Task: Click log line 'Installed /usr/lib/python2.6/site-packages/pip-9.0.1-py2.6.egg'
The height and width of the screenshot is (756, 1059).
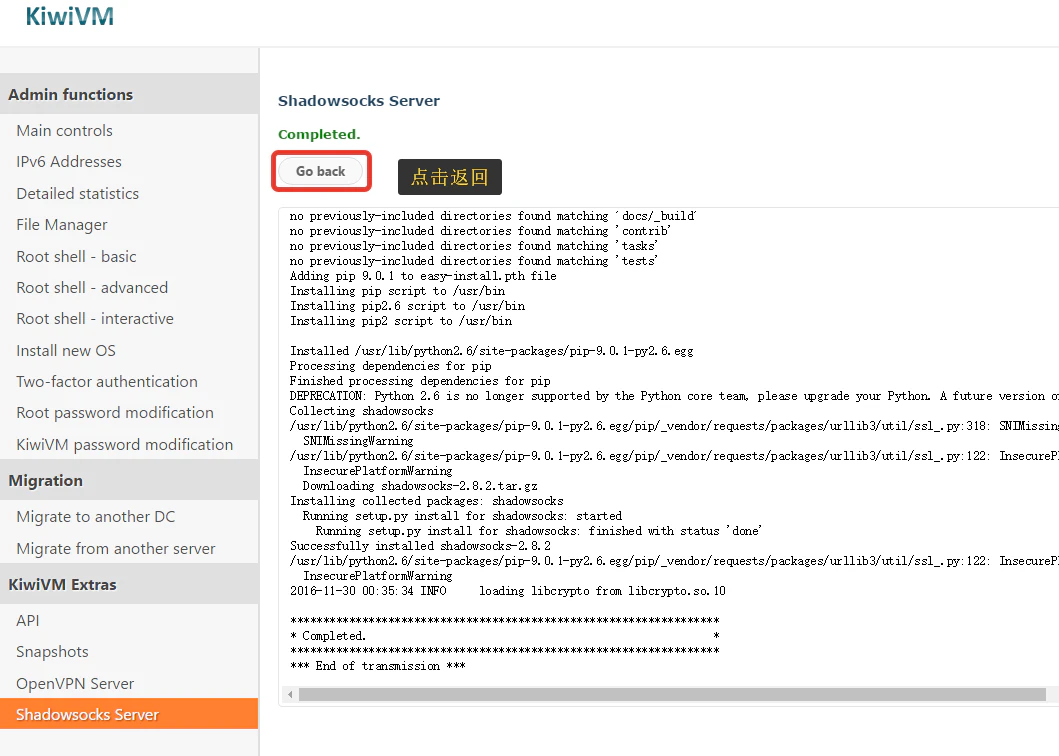Action: (491, 351)
